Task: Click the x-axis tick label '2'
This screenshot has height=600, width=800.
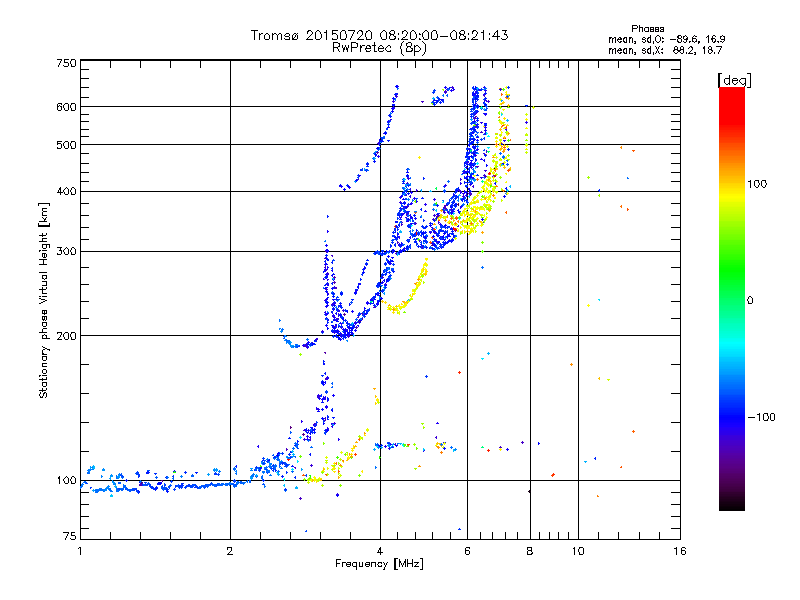Action: click(x=230, y=551)
